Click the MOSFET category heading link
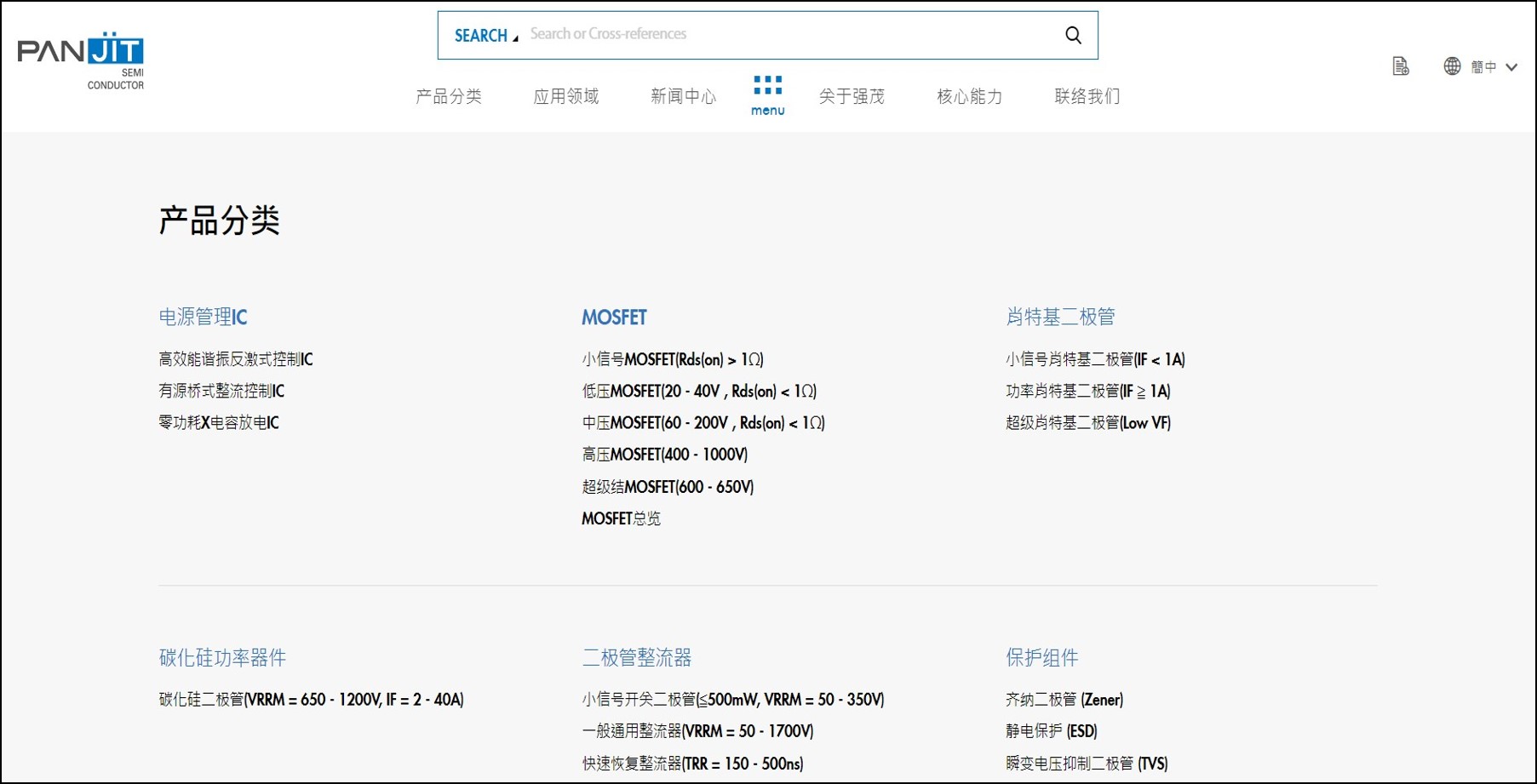Image resolution: width=1537 pixels, height=784 pixels. (614, 318)
